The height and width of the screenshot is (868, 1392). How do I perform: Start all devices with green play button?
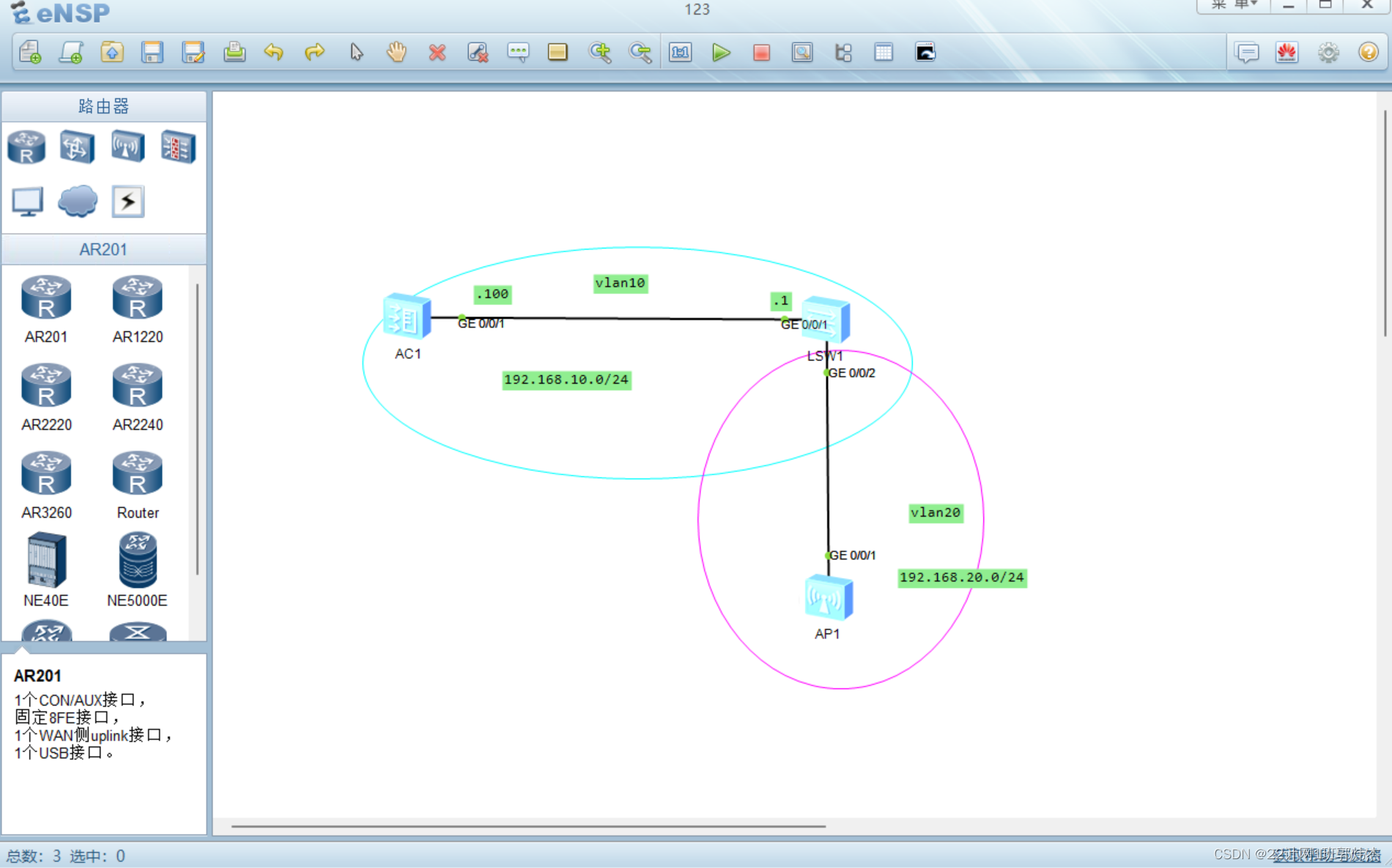pos(722,53)
